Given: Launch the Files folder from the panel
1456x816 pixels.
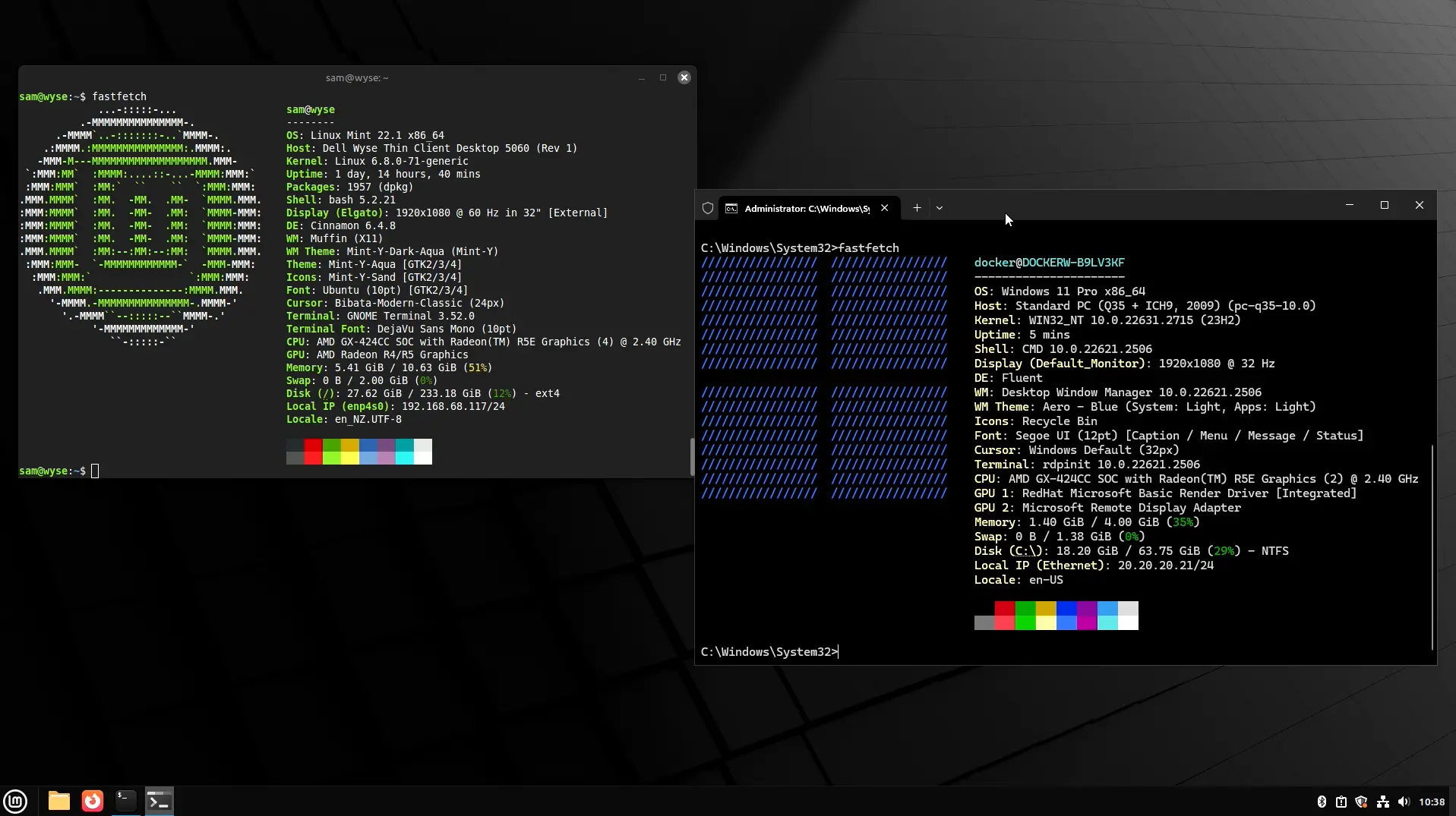Looking at the screenshot, I should (58, 801).
